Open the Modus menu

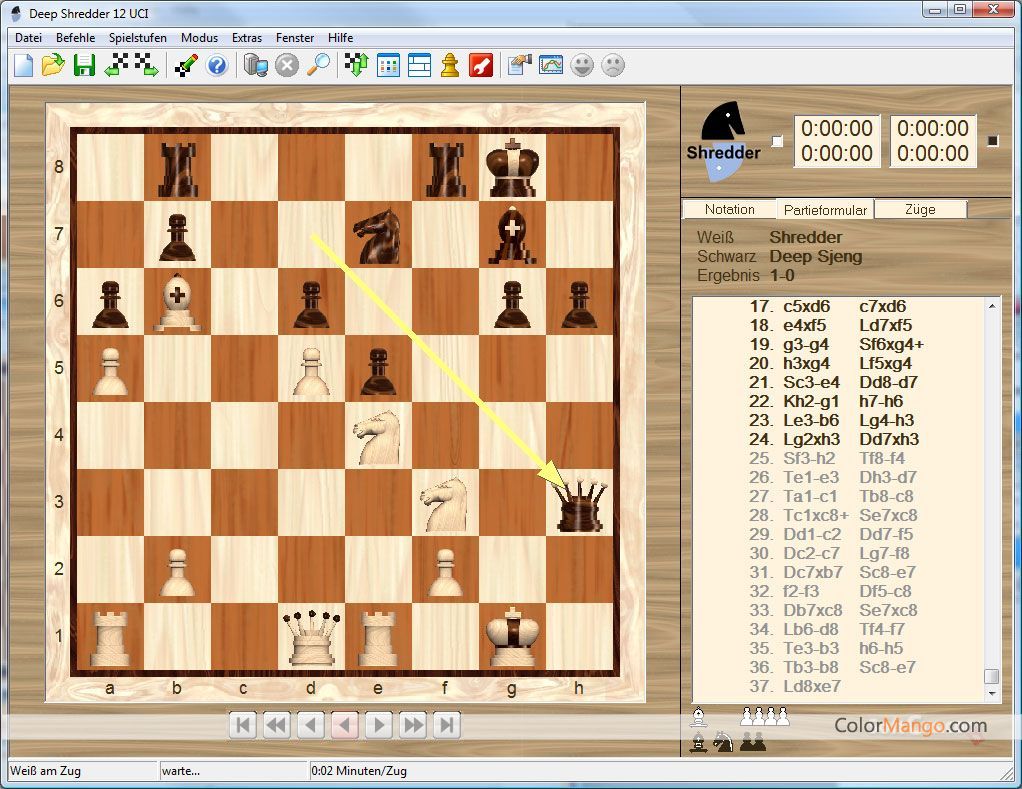(199, 38)
